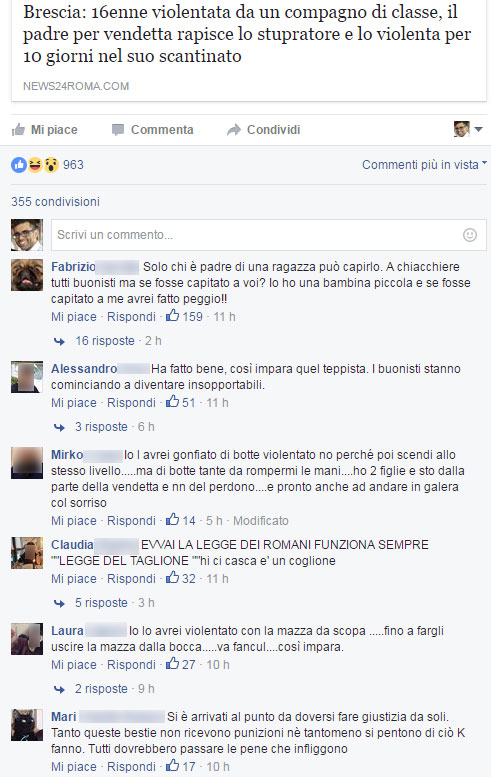Open the emoji picker in comment box
The image size is (491, 777).
[470, 235]
